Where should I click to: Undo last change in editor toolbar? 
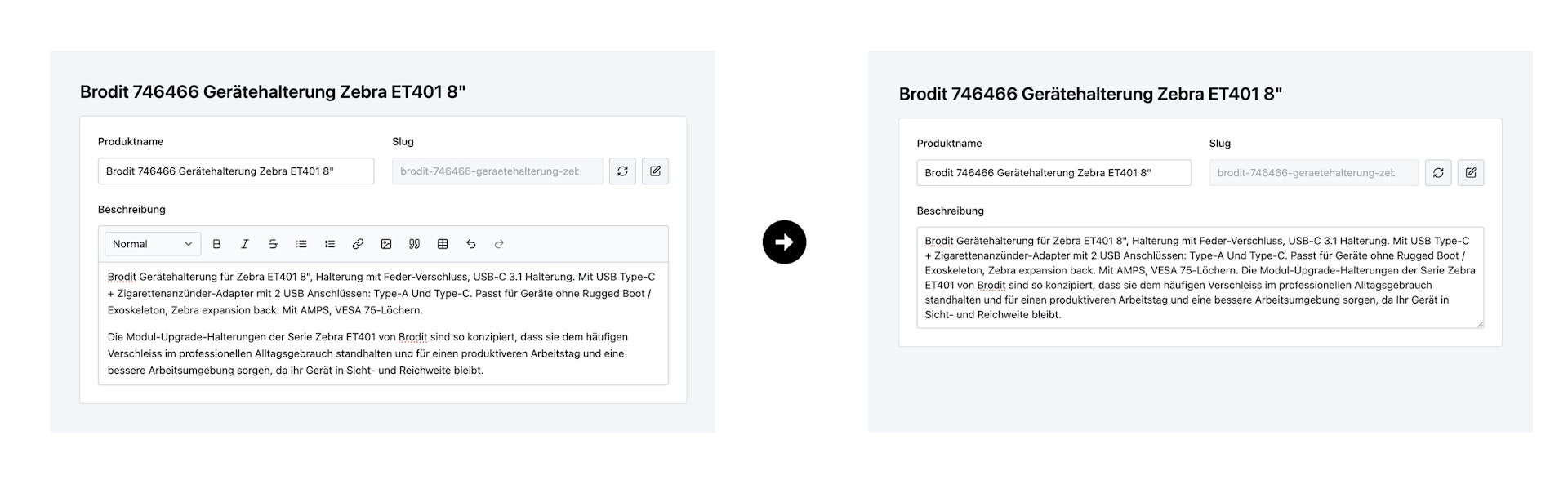pyautogui.click(x=471, y=244)
